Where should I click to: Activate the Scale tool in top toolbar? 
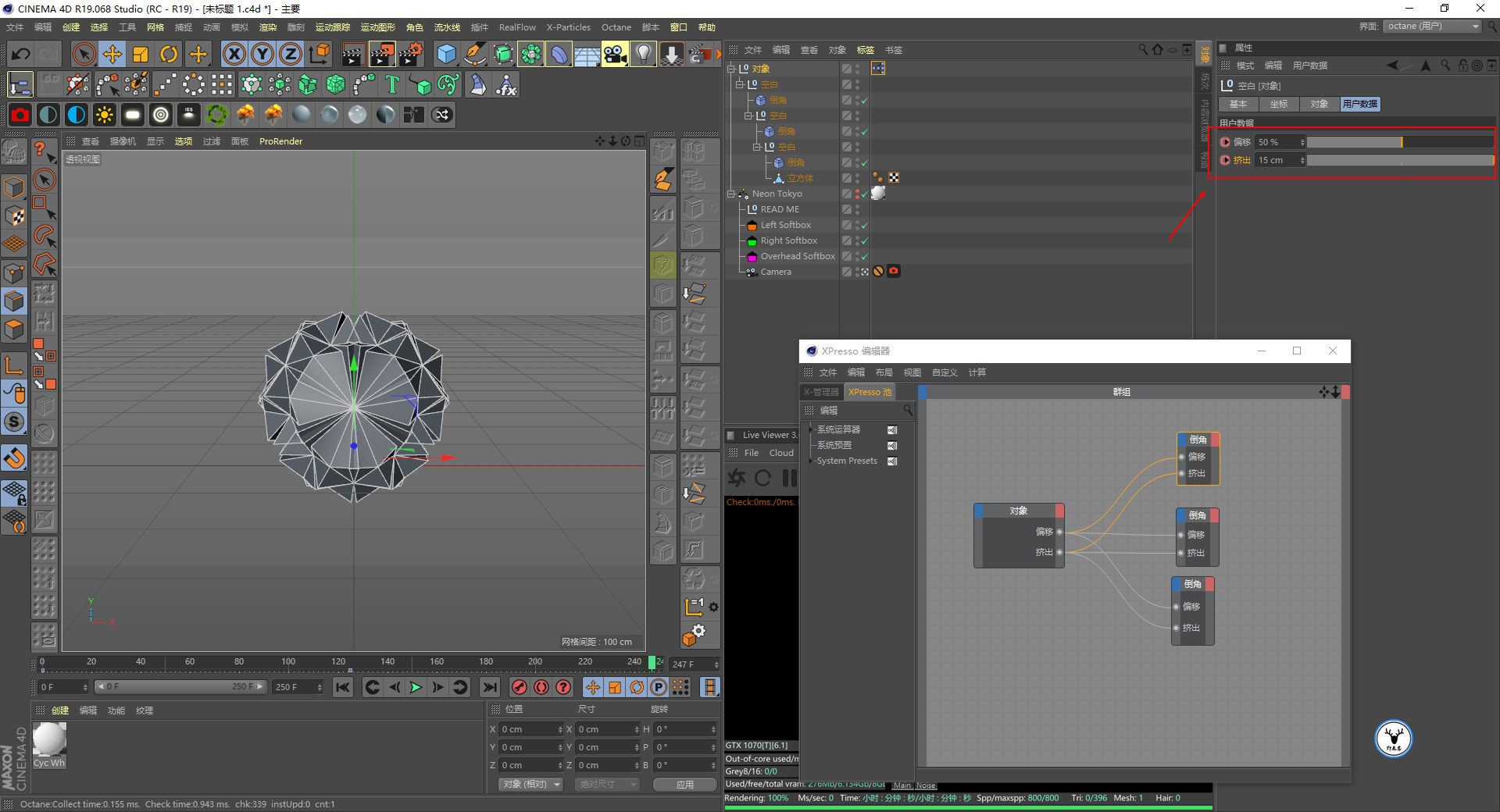click(141, 54)
